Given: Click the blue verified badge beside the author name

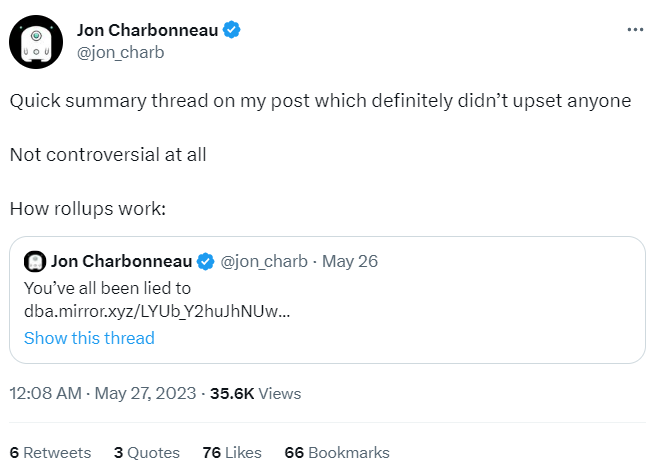Looking at the screenshot, I should tap(231, 30).
